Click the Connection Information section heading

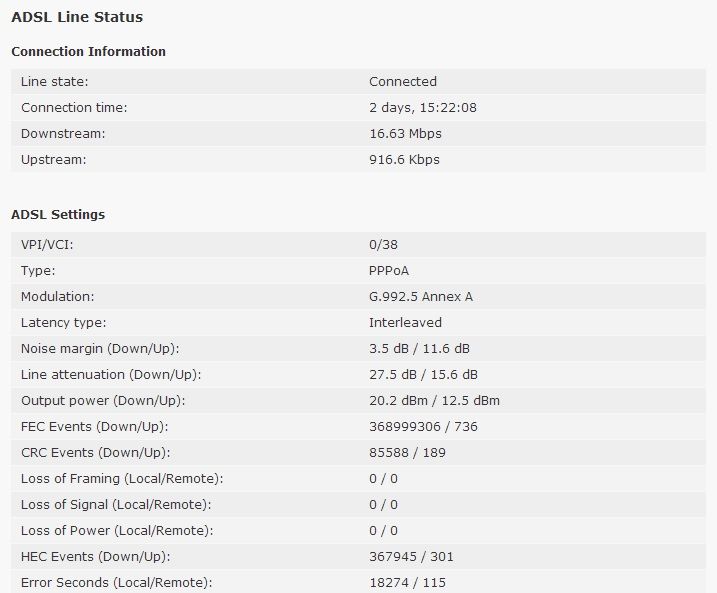[x=88, y=52]
